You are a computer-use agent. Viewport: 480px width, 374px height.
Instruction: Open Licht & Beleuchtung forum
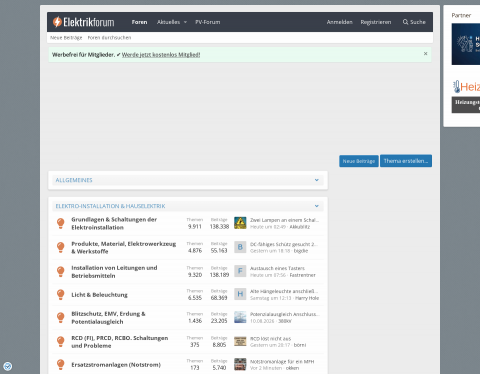point(99,295)
